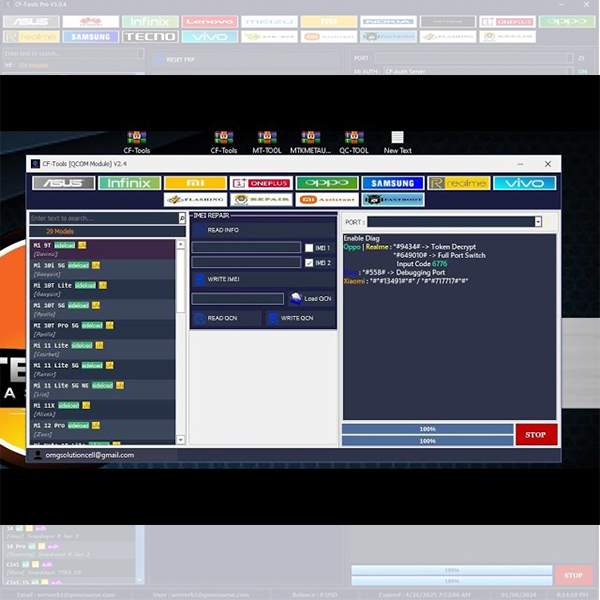
Task: Select the Infinix brand icon
Action: [x=129, y=183]
